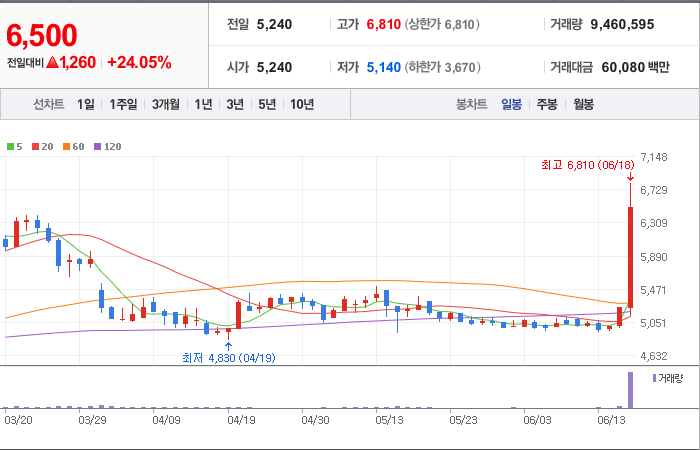The height and width of the screenshot is (450, 700).
Task: Click red 20-day moving average swatch
Action: tap(35, 146)
